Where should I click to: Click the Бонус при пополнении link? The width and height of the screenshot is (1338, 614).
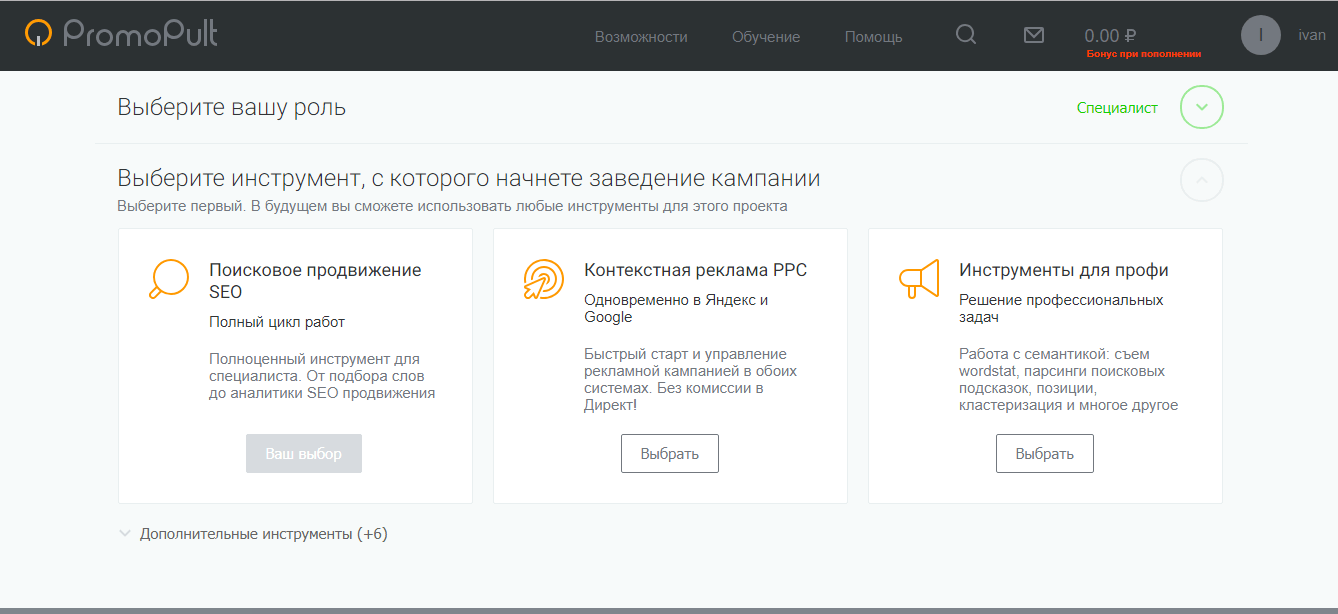(1143, 54)
